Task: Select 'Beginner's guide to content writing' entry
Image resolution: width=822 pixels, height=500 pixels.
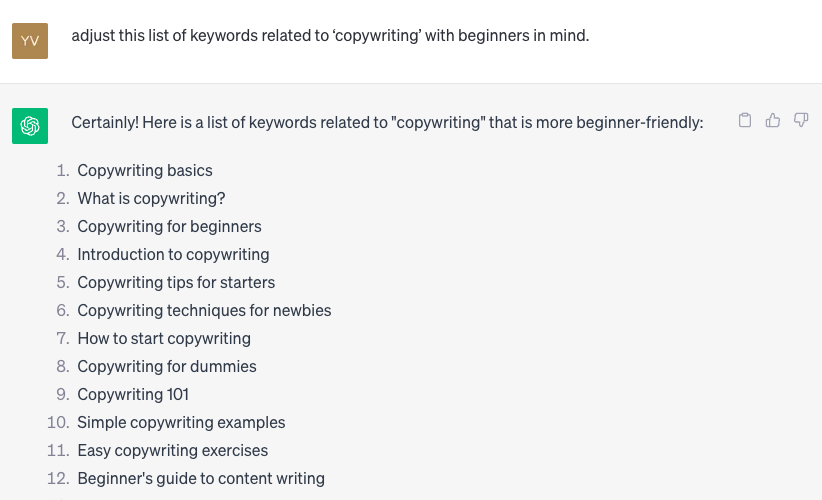Action: tap(201, 479)
